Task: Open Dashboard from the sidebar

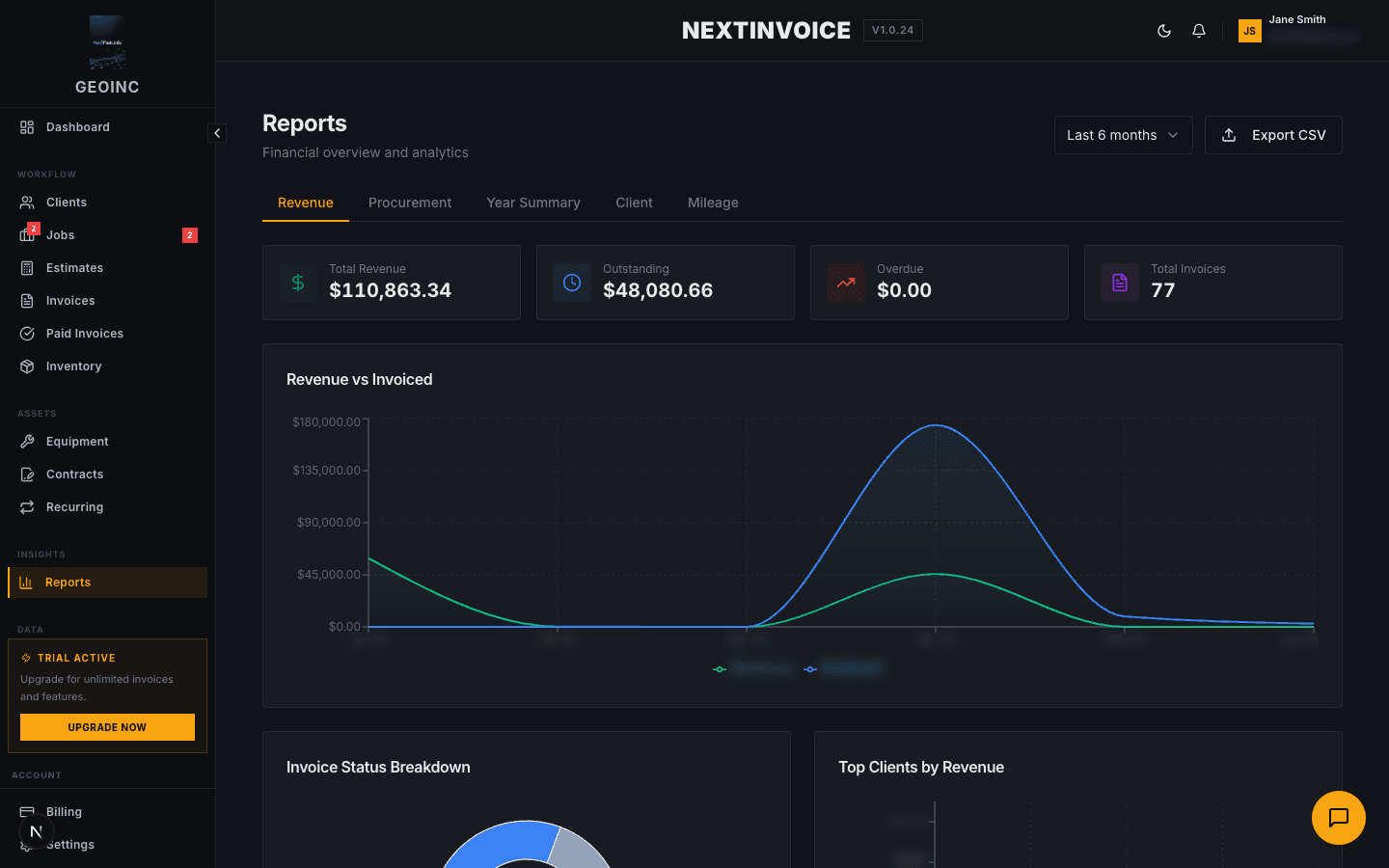Action: [107, 127]
